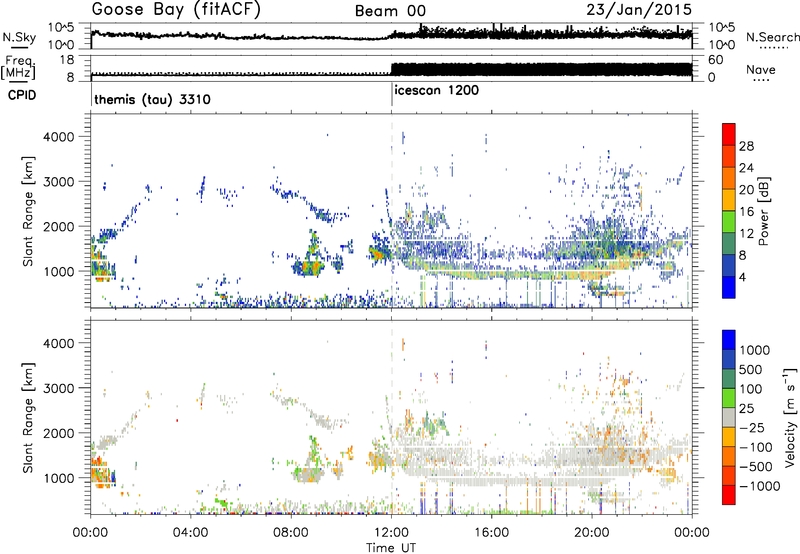
Task: Click the left '10^5' noise axis label
Action: [61, 28]
